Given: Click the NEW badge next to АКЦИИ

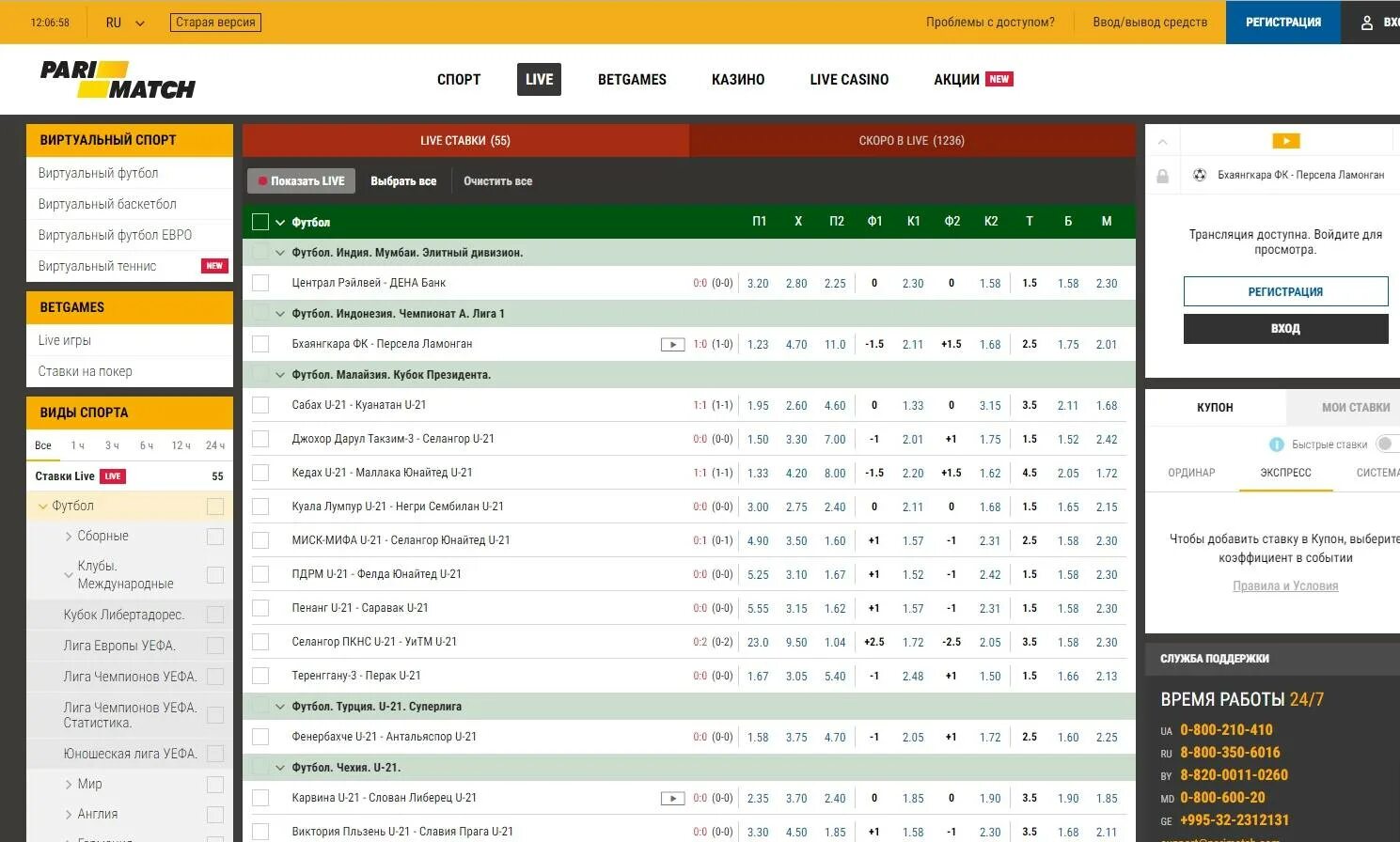Looking at the screenshot, I should tap(999, 79).
